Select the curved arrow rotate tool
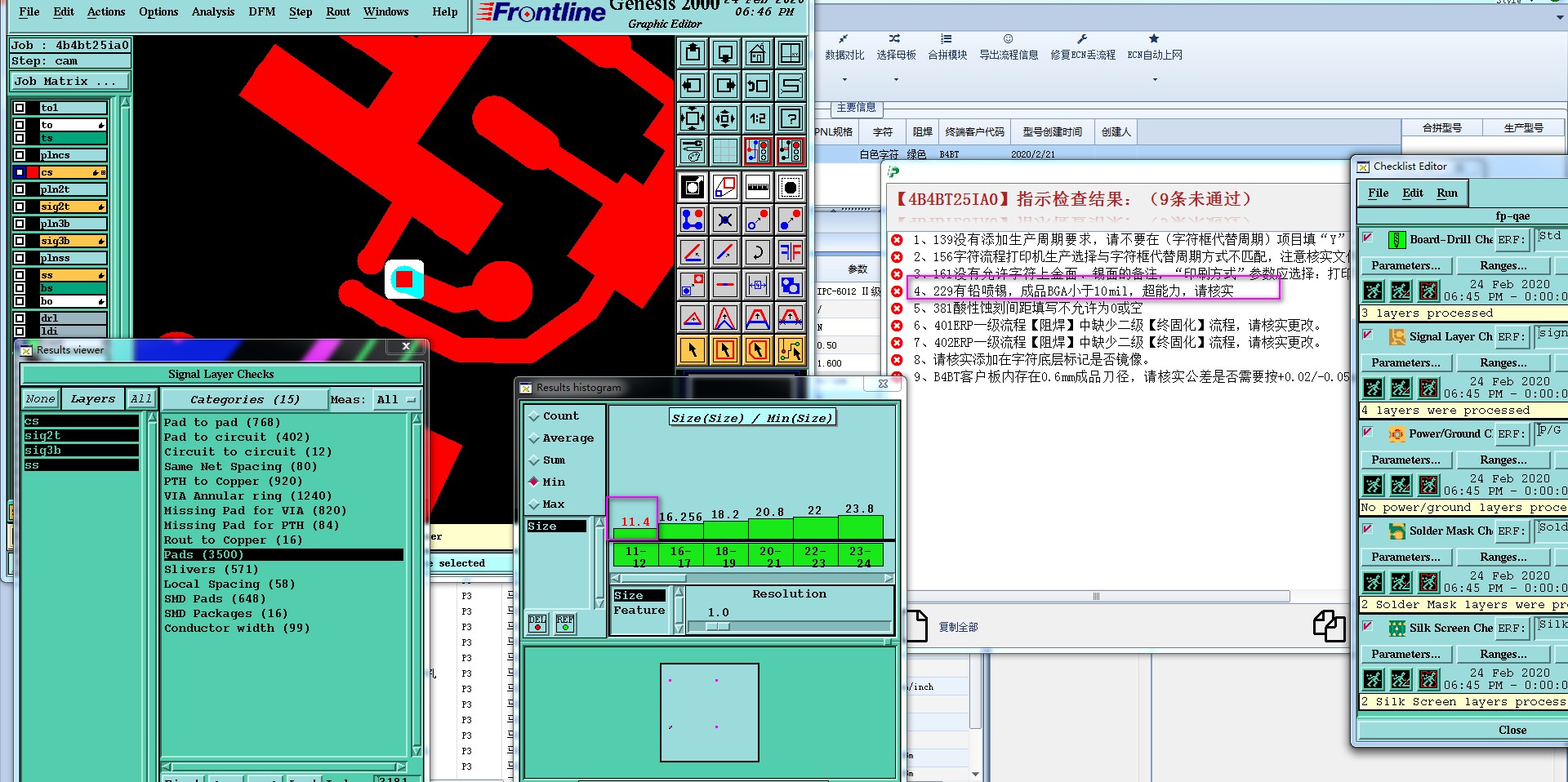Viewport: 1568px width, 782px height. pyautogui.click(x=758, y=252)
